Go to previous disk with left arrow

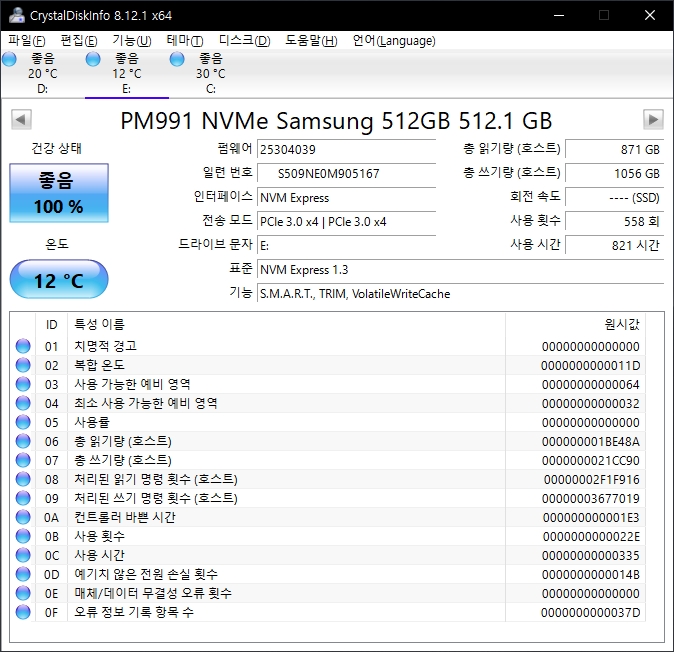click(20, 120)
